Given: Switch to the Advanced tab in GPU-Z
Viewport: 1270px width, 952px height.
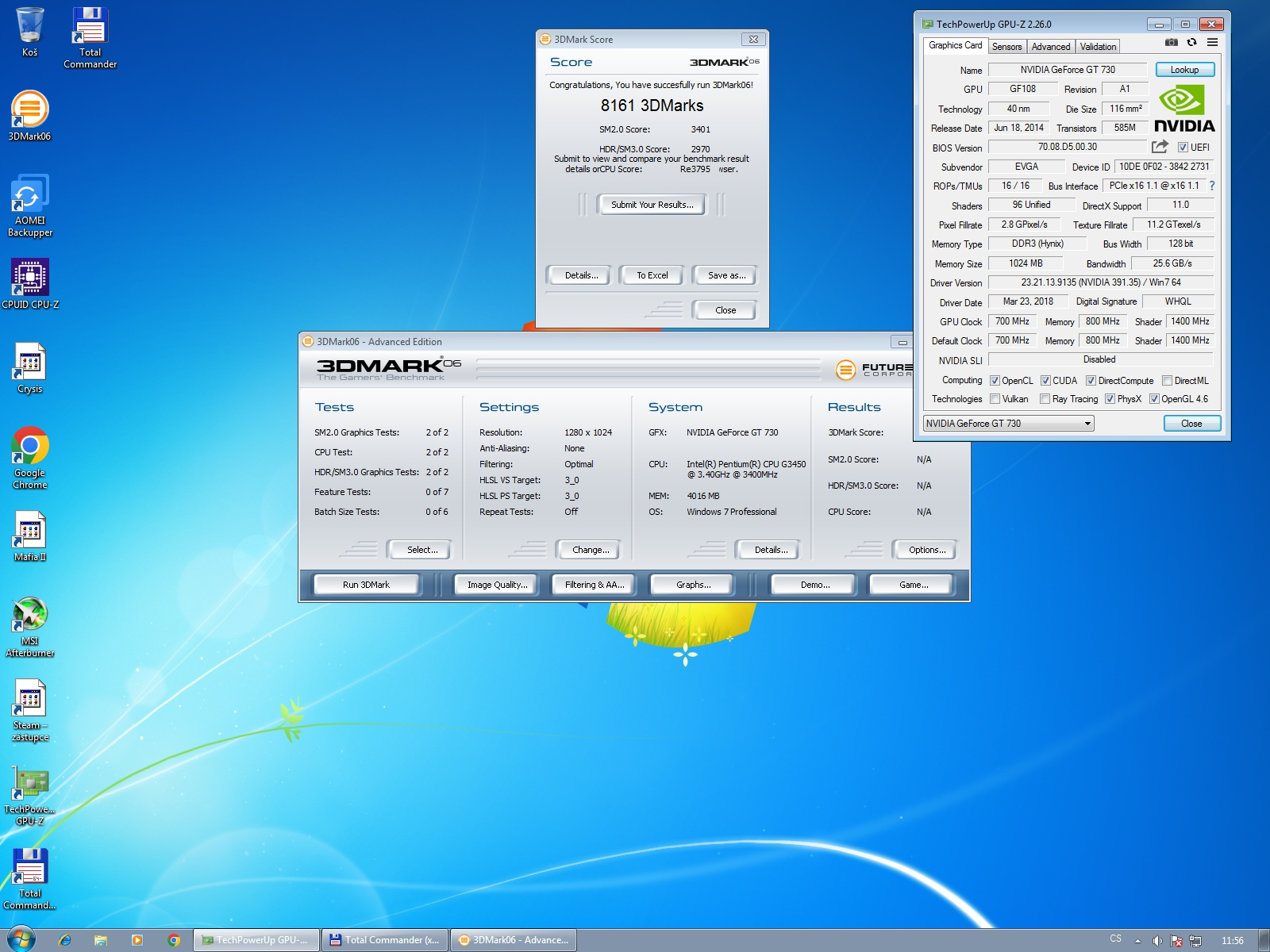Looking at the screenshot, I should tap(1050, 47).
